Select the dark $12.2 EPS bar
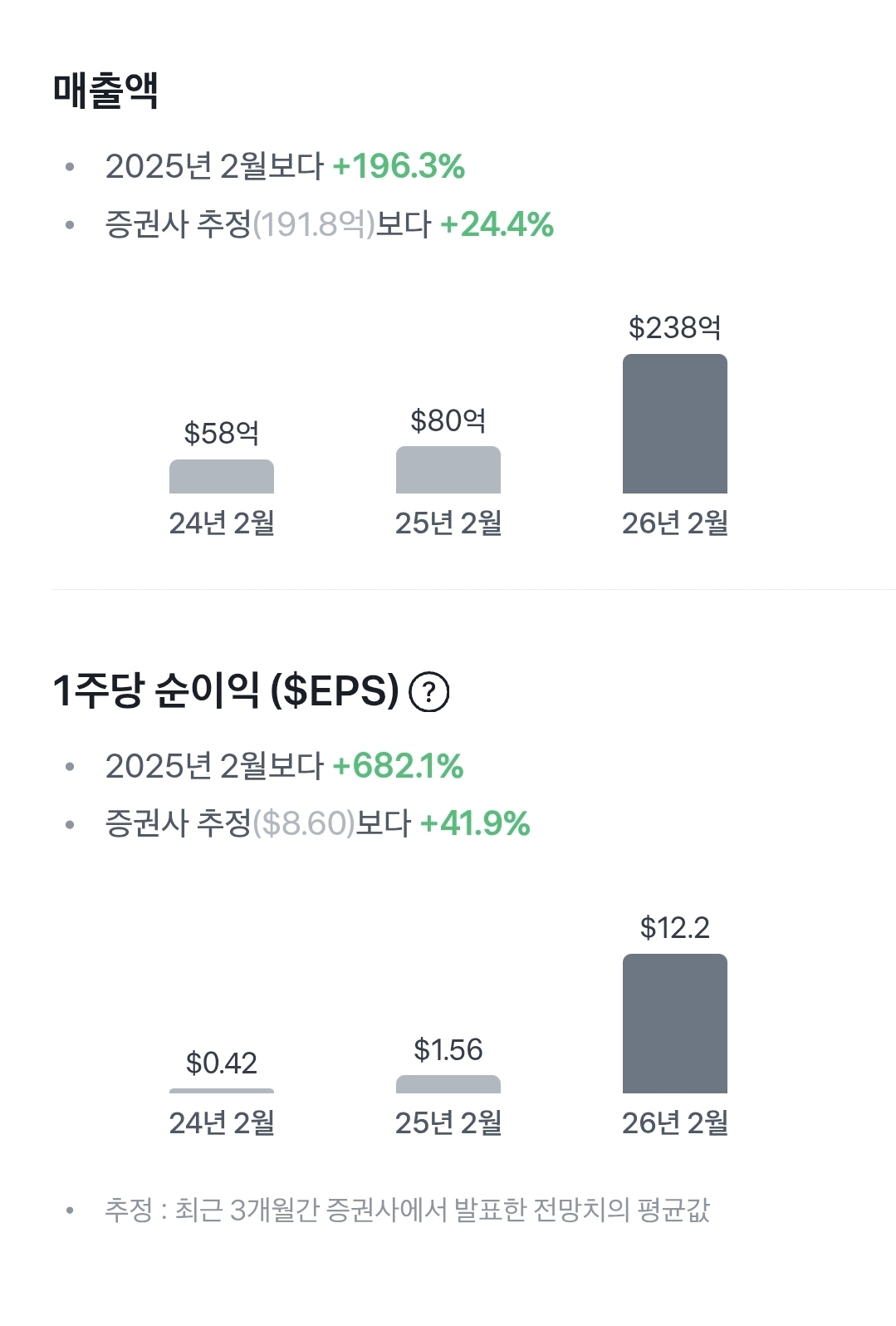 click(x=674, y=1024)
